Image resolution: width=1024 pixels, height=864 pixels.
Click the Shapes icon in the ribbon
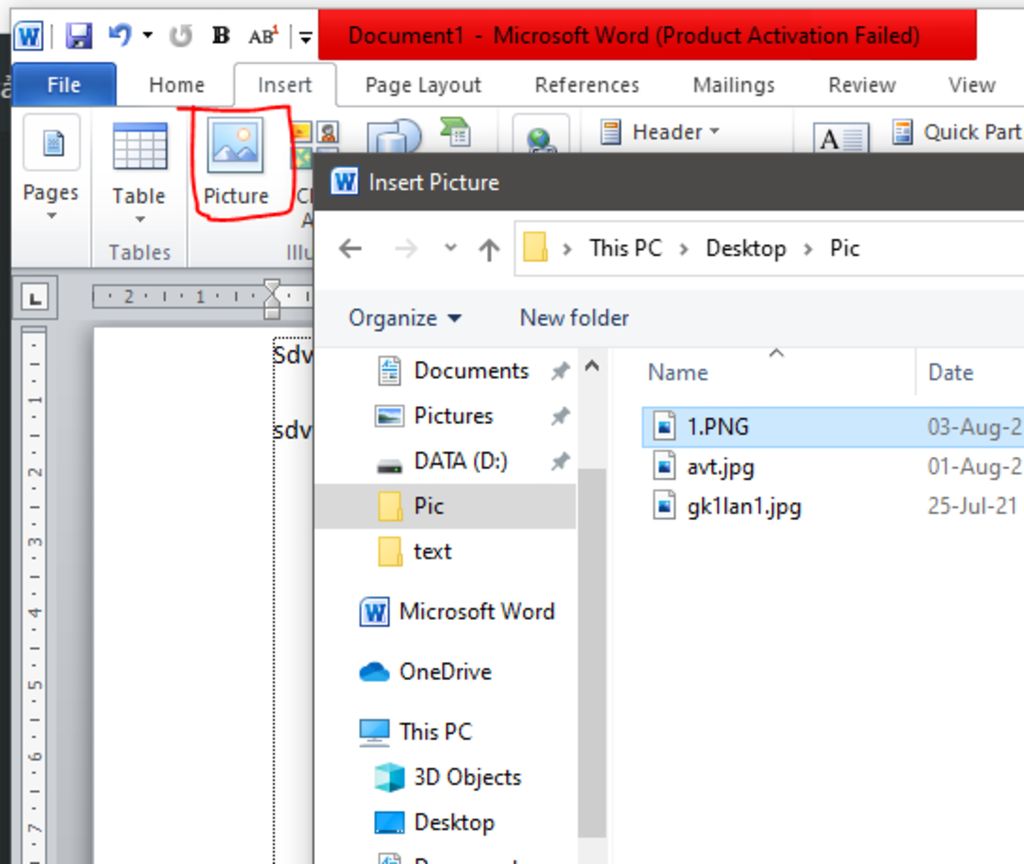pos(394,136)
